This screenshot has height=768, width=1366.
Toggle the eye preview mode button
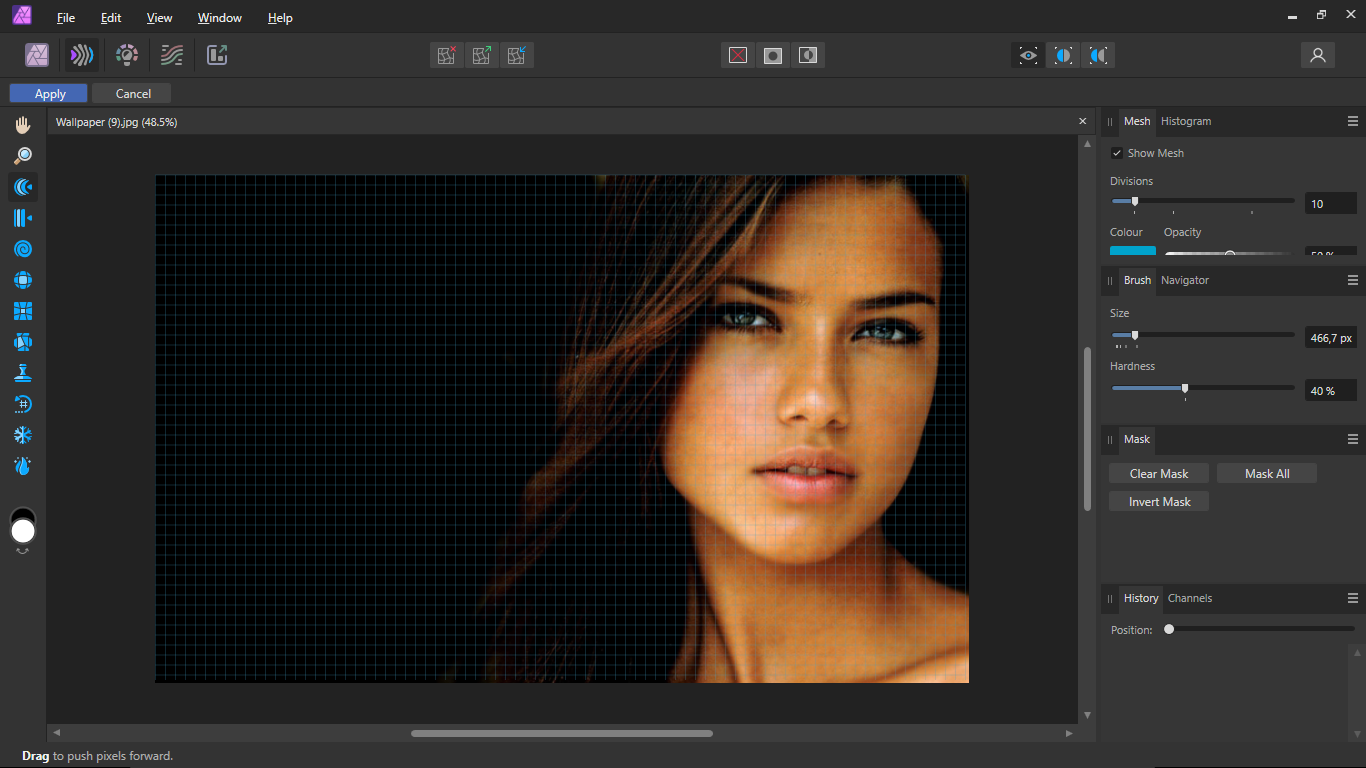pos(1028,55)
